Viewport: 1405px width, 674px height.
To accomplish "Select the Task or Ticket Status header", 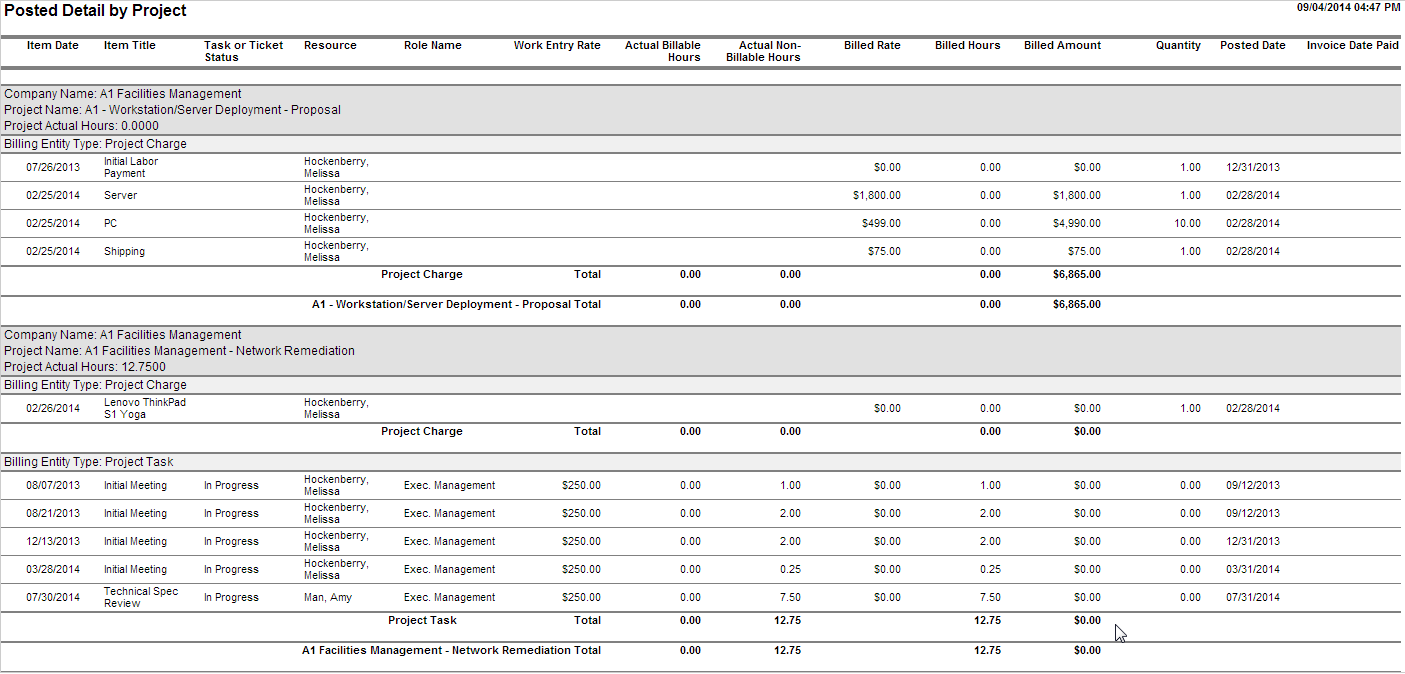I will [243, 51].
